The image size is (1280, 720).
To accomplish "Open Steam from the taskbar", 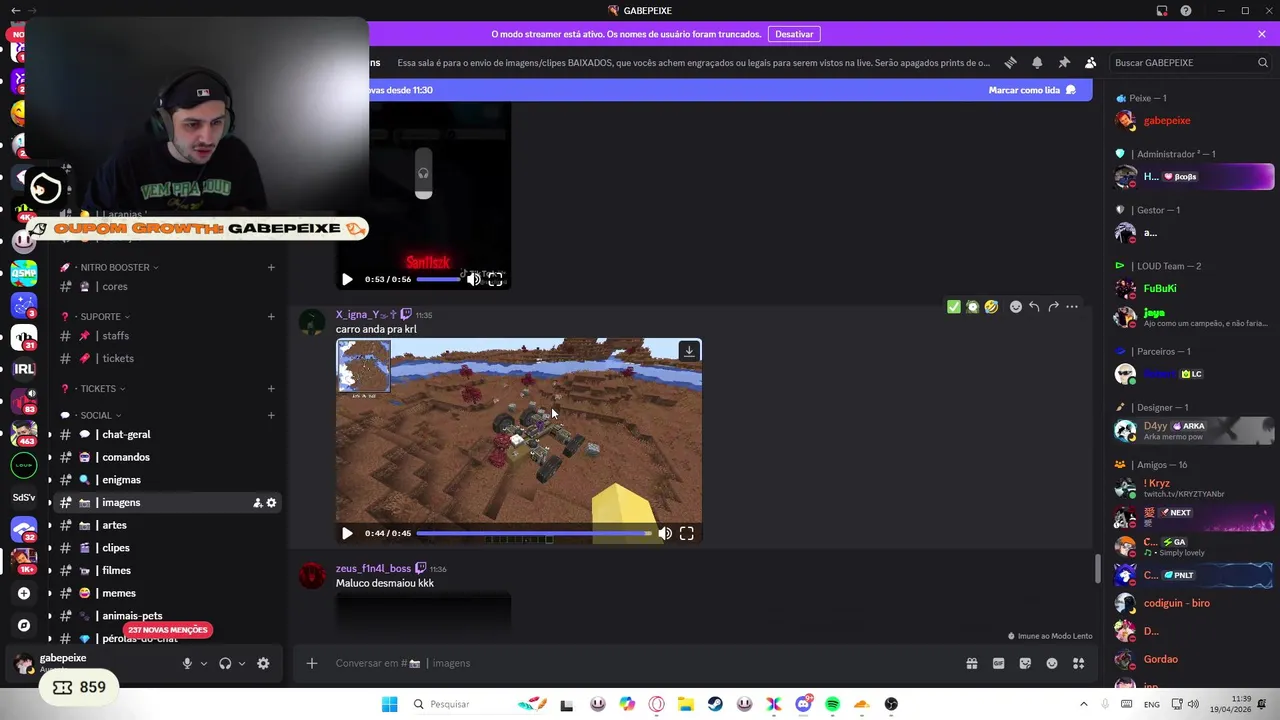I will [715, 704].
